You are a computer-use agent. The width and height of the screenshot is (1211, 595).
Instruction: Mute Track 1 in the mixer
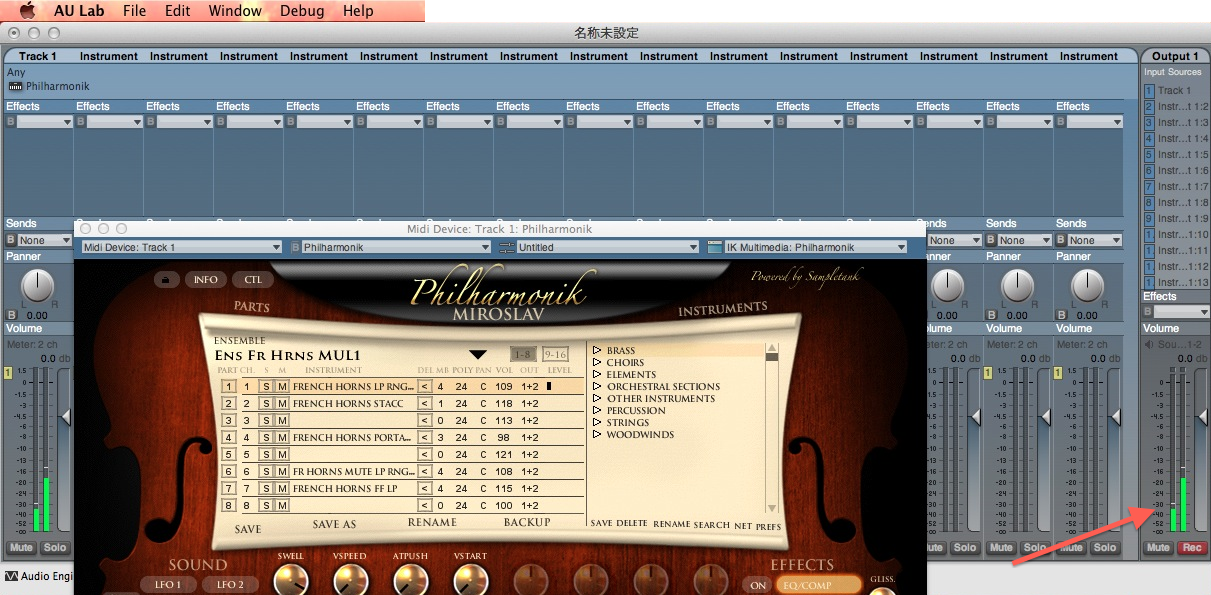tap(20, 548)
